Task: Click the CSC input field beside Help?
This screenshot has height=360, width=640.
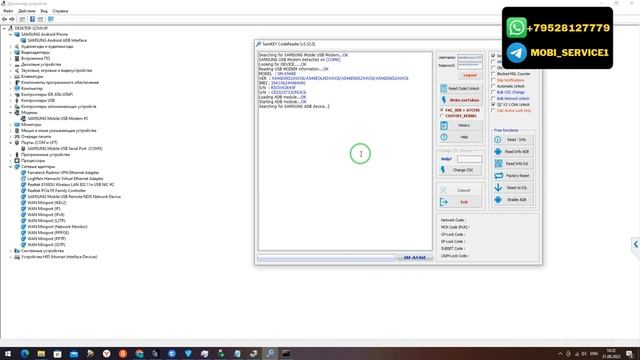Action: click(469, 159)
